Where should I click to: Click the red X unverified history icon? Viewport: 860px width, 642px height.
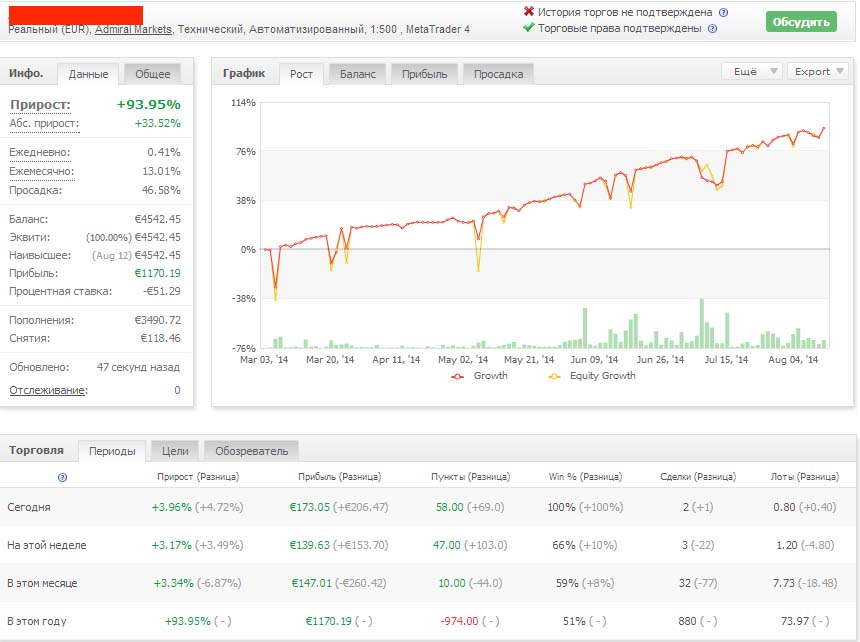pyautogui.click(x=528, y=13)
